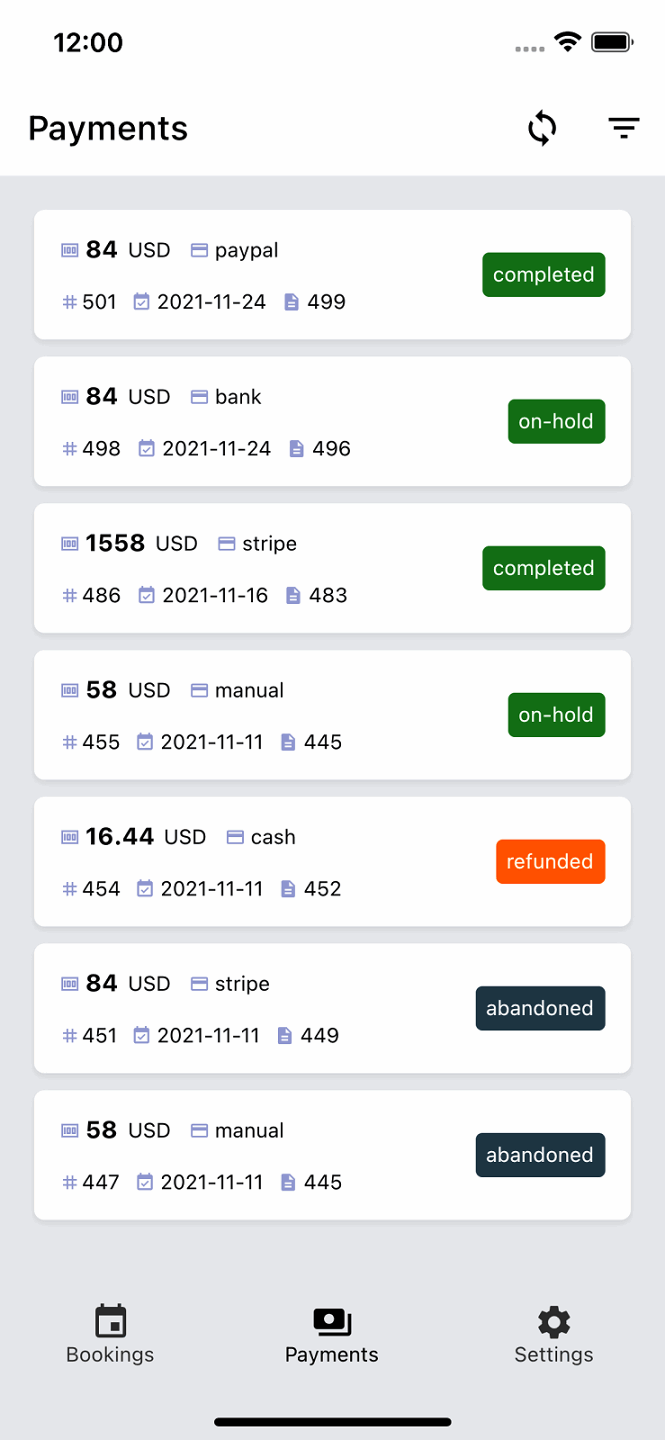
Task: Switch to the Bookings tab
Action: click(110, 1334)
